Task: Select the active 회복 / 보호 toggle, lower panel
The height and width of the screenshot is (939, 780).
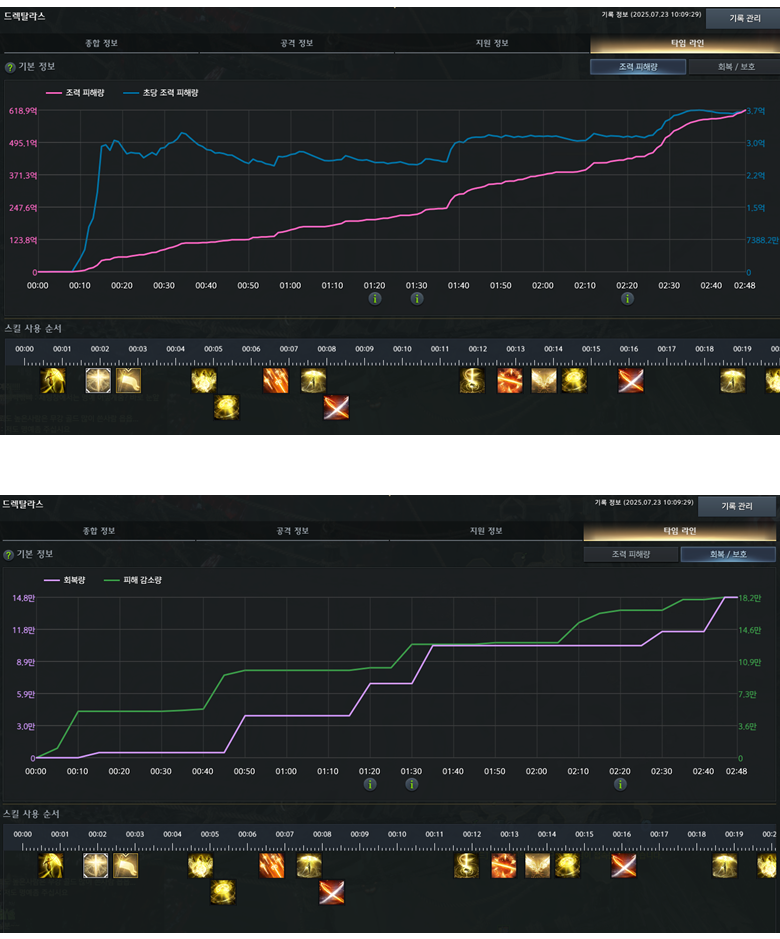Action: [728, 555]
